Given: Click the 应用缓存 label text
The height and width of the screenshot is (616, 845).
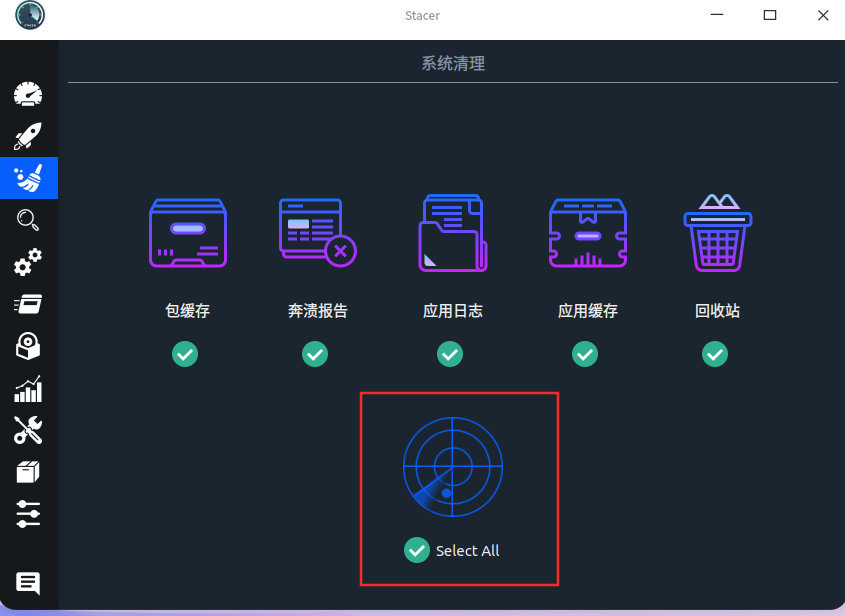Looking at the screenshot, I should tap(588, 311).
